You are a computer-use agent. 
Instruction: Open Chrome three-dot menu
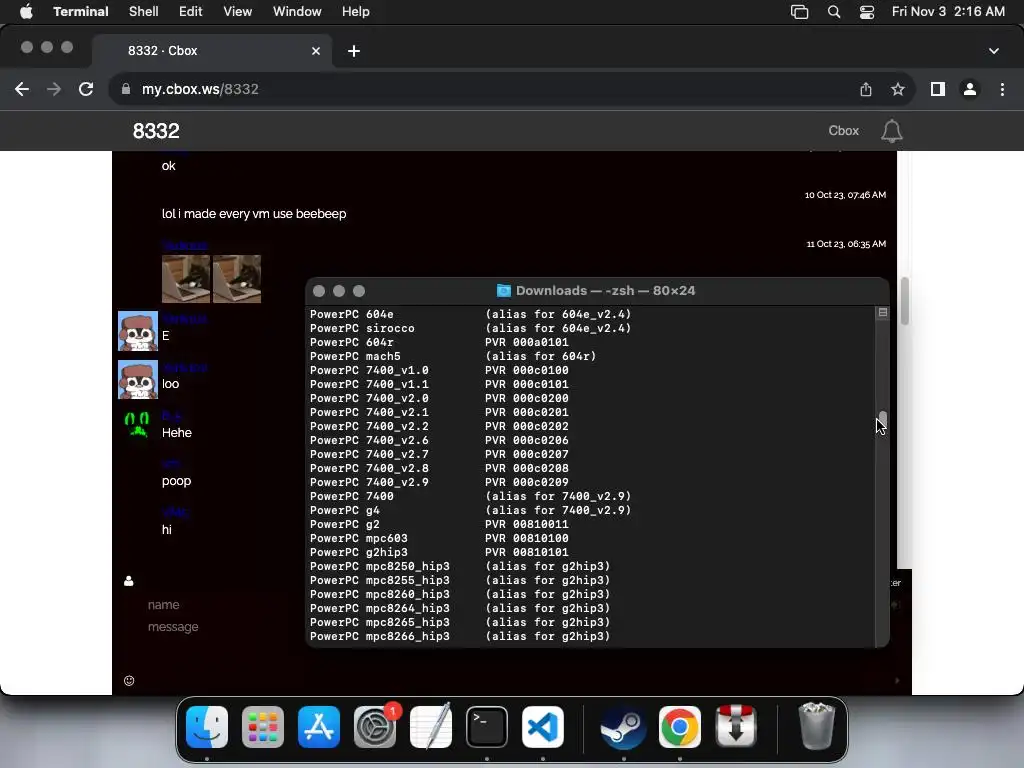click(x=1002, y=89)
